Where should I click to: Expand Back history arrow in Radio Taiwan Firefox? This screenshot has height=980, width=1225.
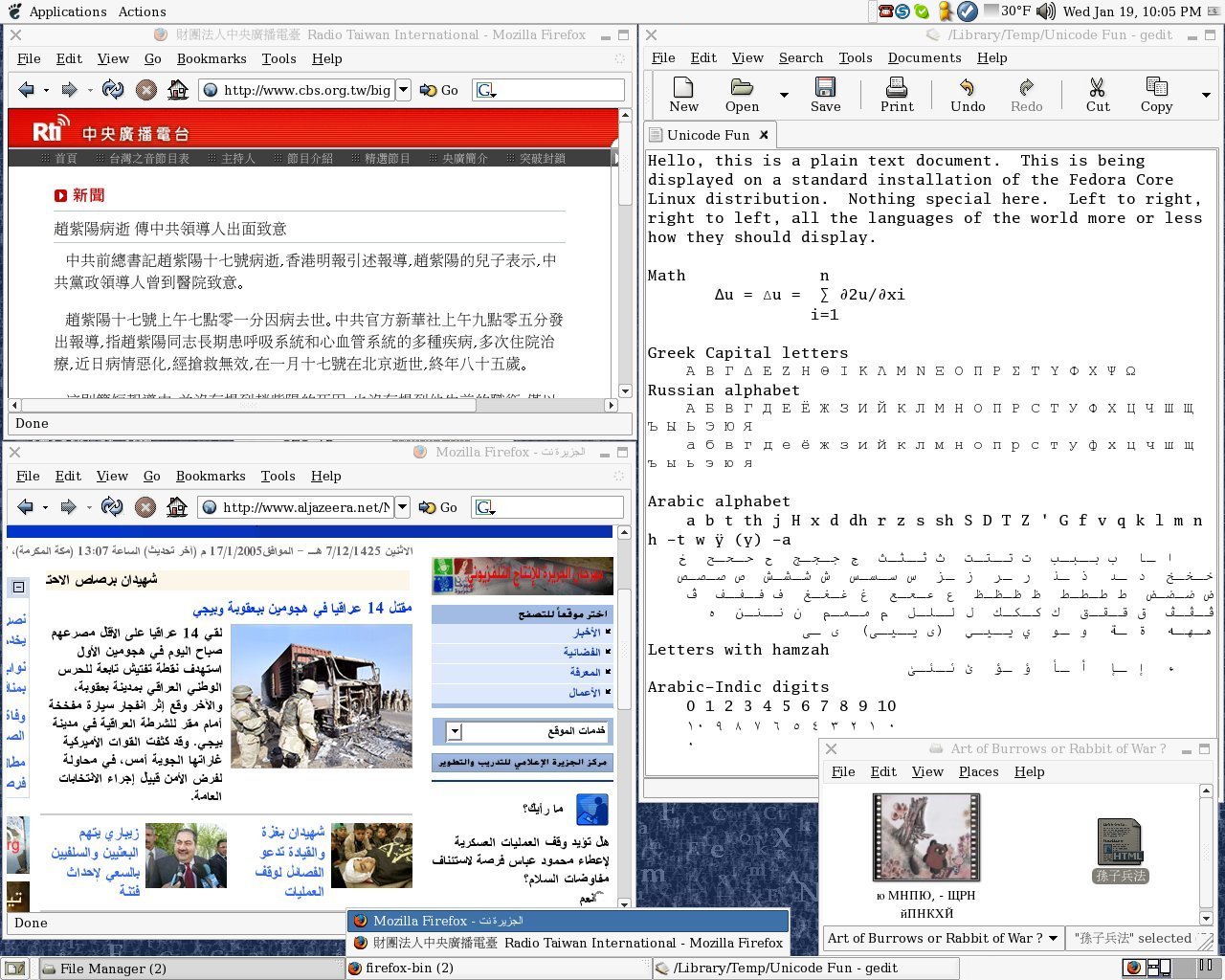(47, 90)
